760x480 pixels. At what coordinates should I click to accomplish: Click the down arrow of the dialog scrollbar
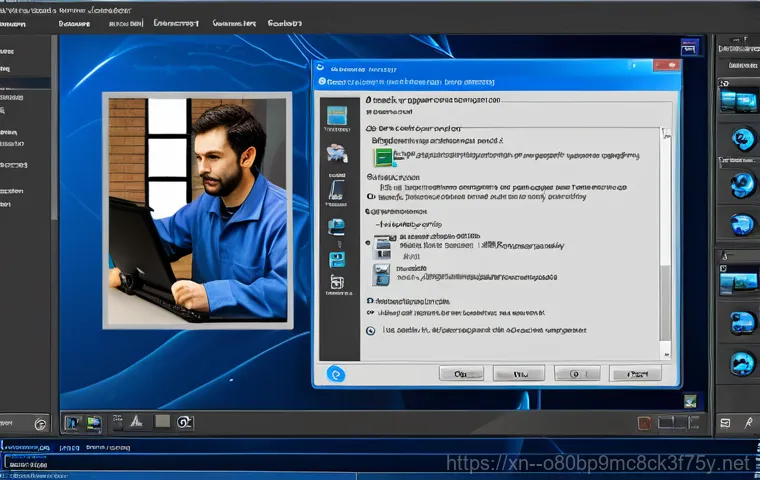tap(666, 355)
